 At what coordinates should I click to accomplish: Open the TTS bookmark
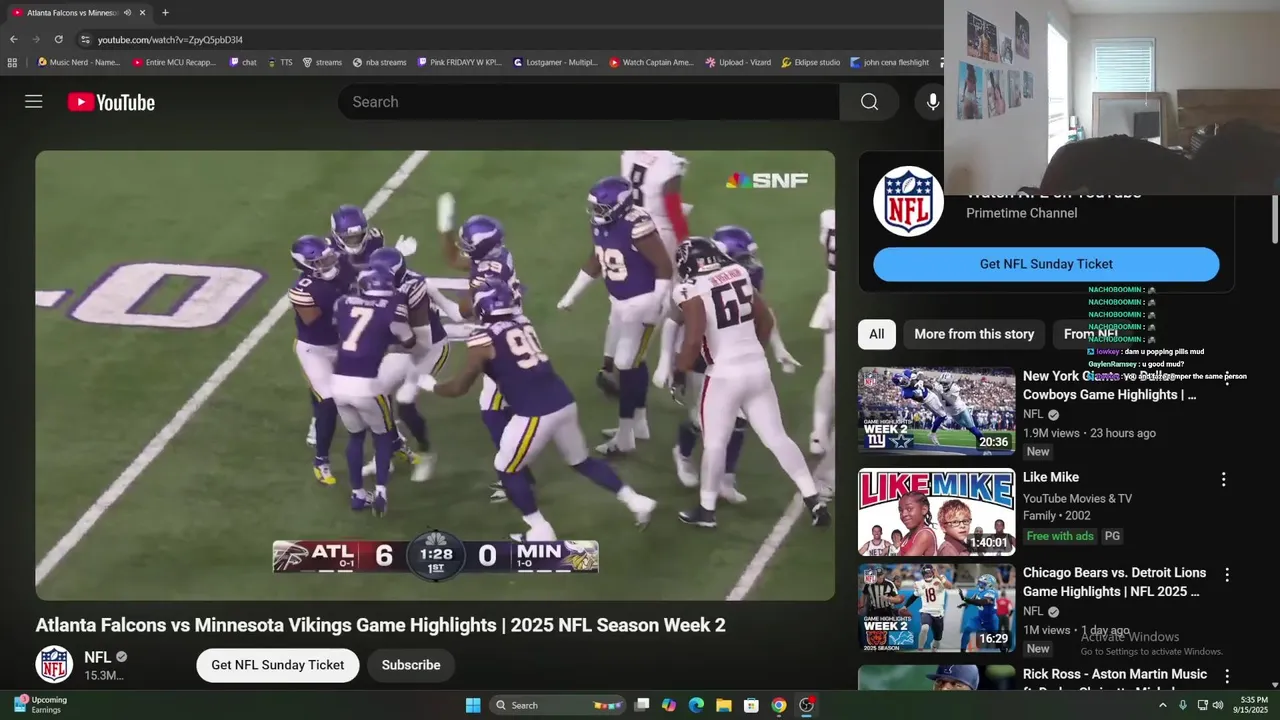[x=280, y=62]
